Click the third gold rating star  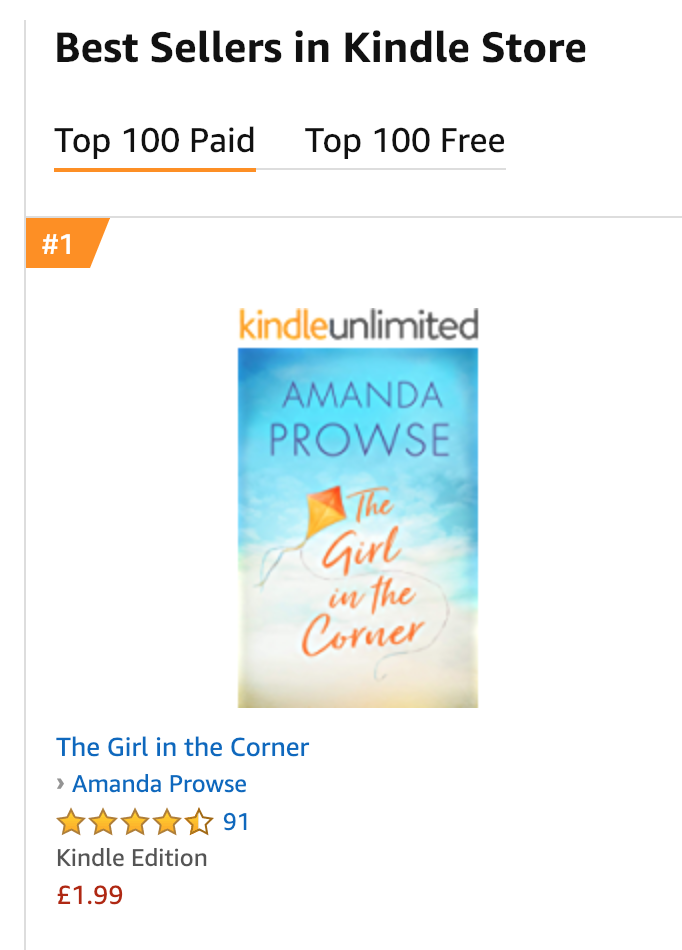(x=134, y=822)
